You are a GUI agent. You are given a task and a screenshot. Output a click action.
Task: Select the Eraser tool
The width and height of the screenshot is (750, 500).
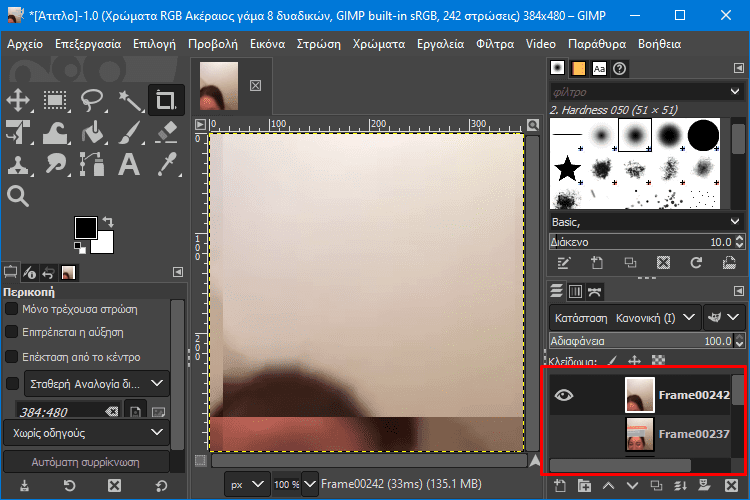click(x=166, y=132)
